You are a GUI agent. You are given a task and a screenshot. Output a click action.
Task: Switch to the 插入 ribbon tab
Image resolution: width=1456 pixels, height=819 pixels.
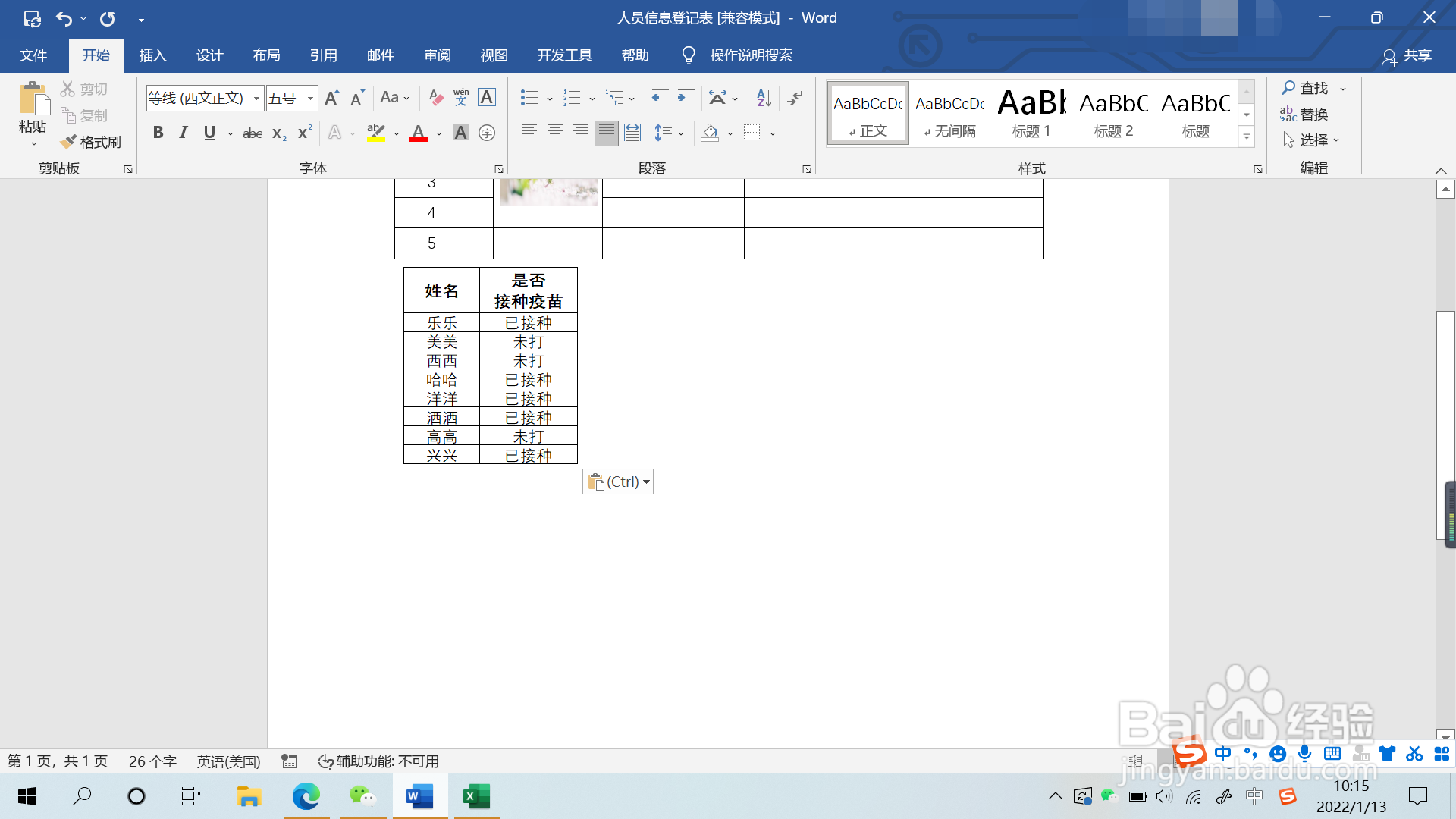click(152, 55)
